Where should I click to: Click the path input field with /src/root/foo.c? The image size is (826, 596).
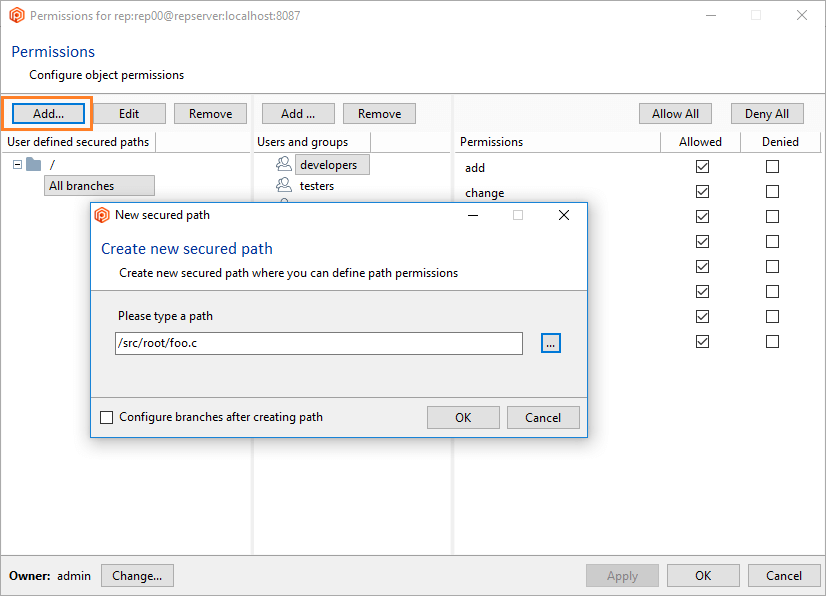point(319,343)
